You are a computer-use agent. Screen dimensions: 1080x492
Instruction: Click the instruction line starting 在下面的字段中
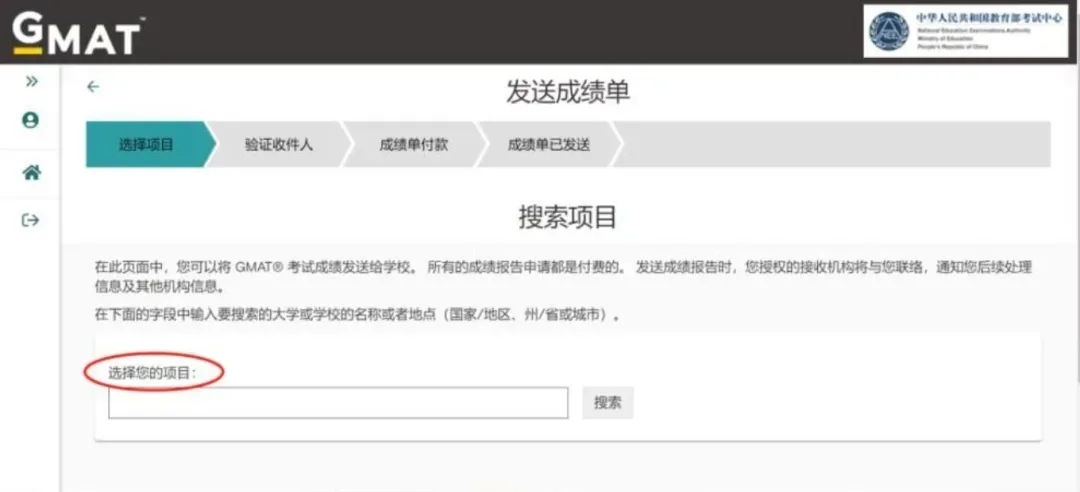tap(357, 316)
